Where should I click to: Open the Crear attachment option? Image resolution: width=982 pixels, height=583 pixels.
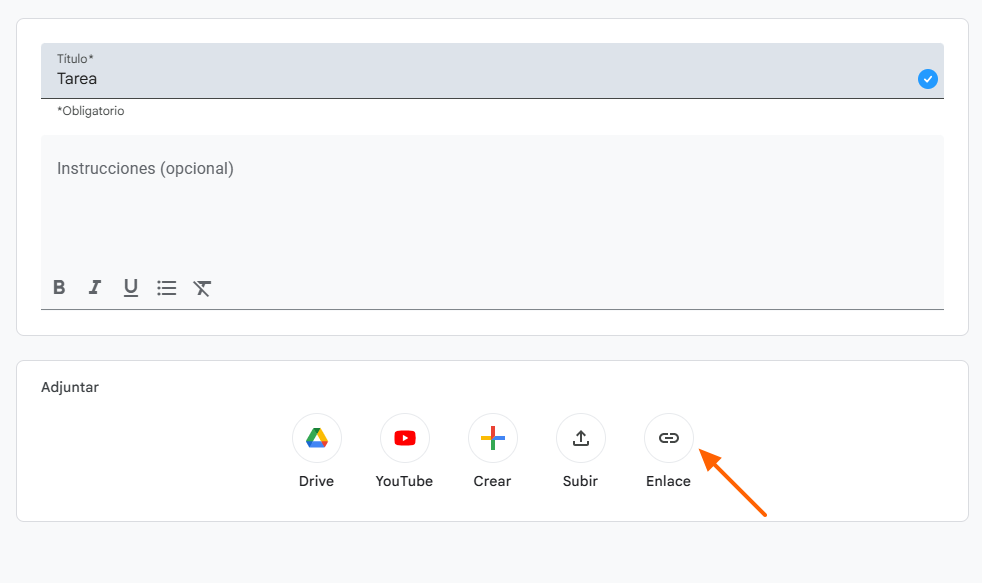[x=492, y=437]
